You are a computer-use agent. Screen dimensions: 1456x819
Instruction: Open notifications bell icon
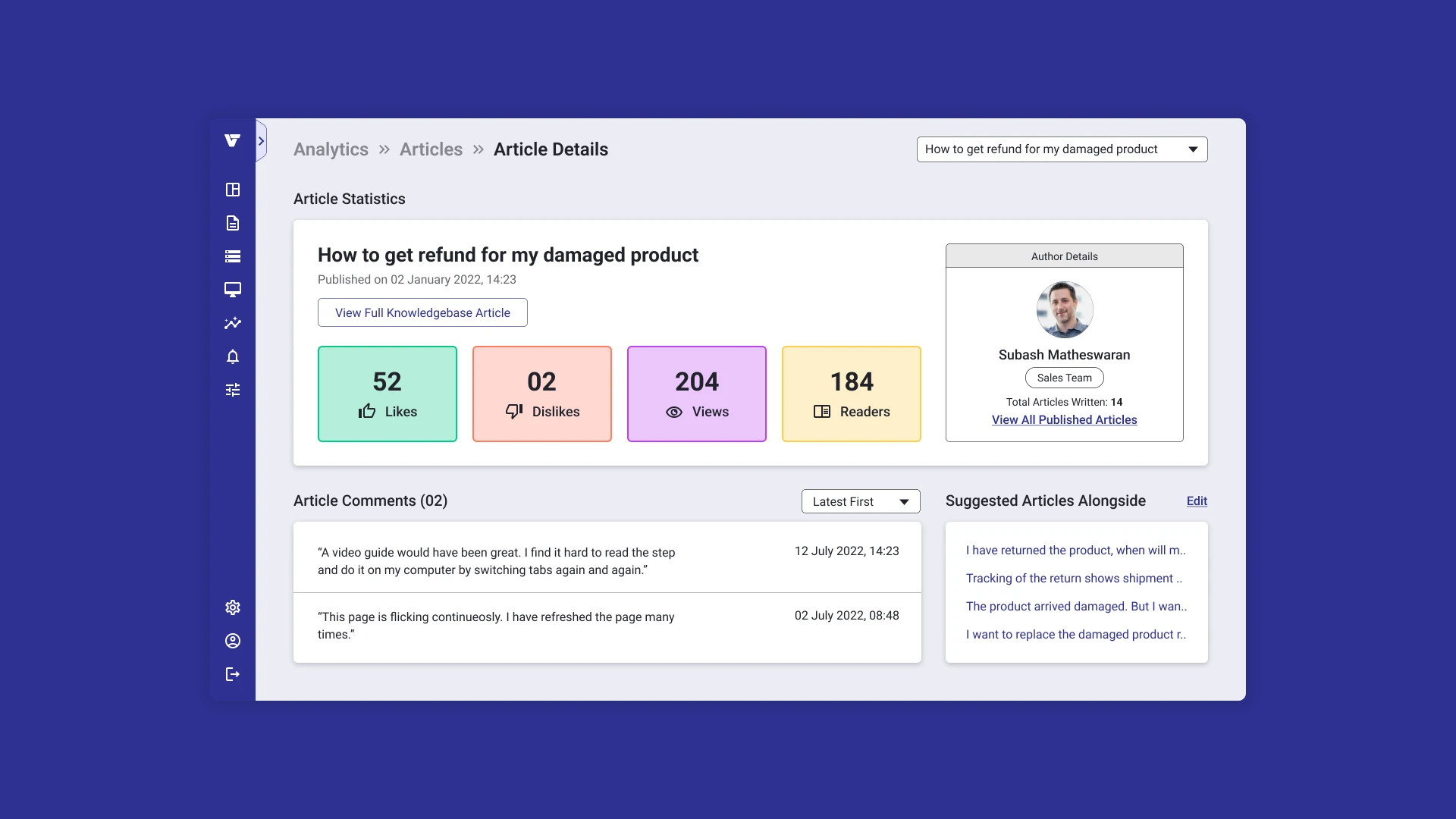(x=233, y=356)
